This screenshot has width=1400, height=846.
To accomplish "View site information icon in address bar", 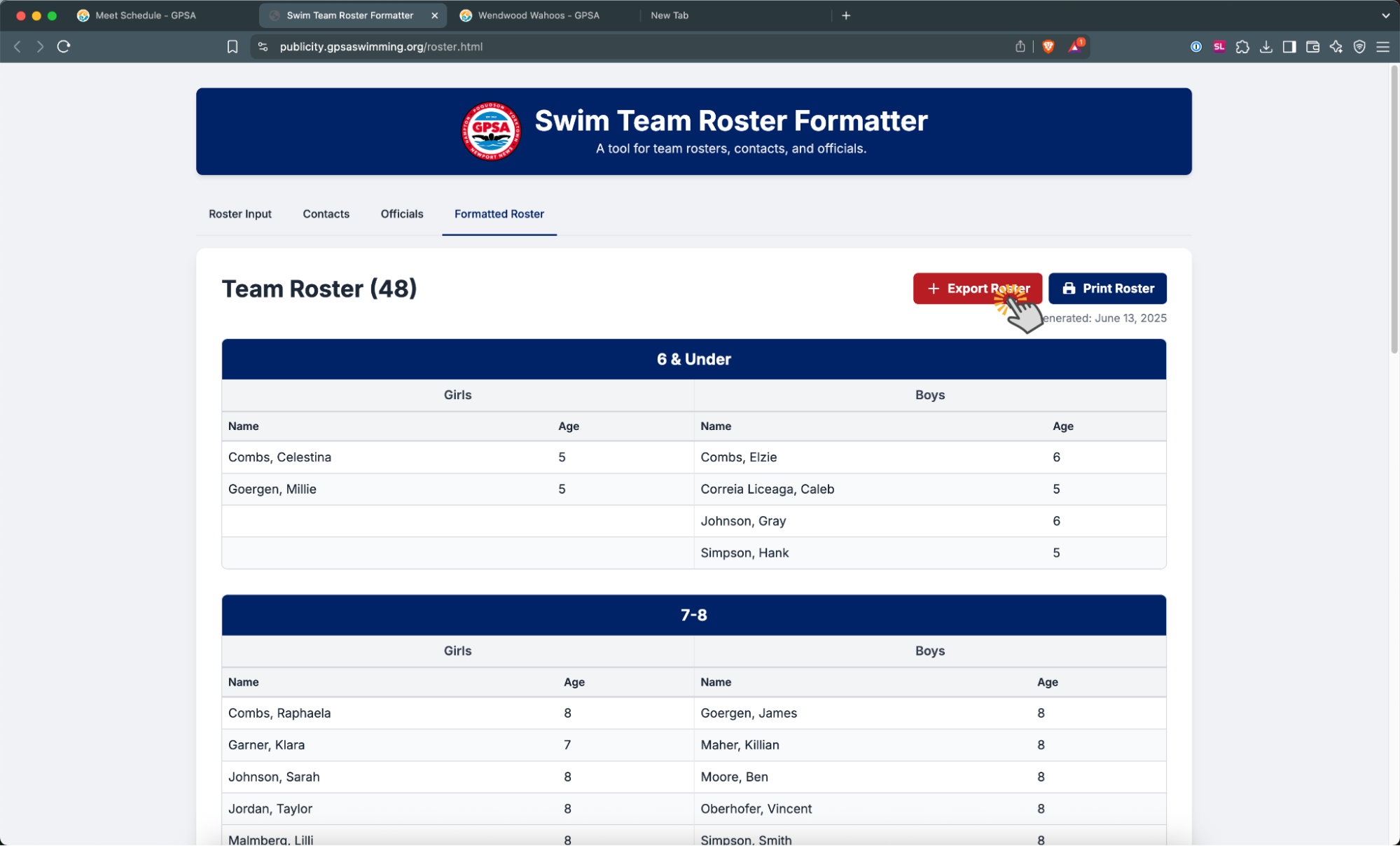I will (263, 46).
